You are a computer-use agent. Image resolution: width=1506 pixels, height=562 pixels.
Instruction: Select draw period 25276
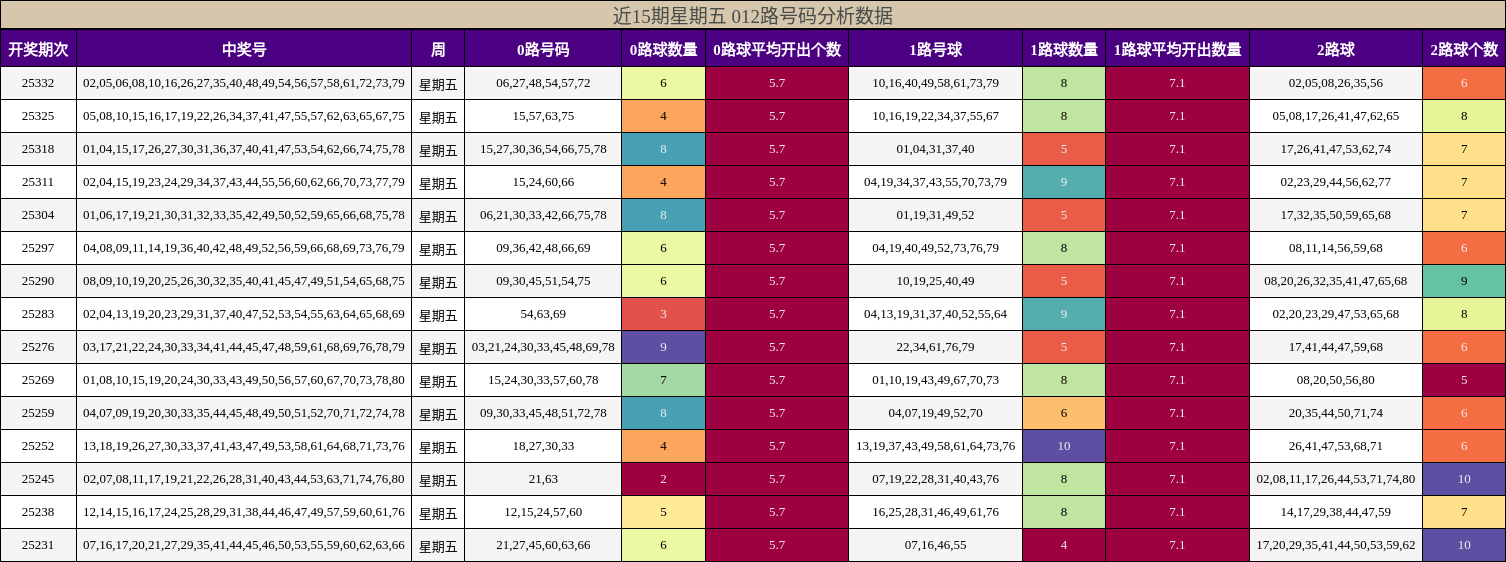tap(38, 347)
